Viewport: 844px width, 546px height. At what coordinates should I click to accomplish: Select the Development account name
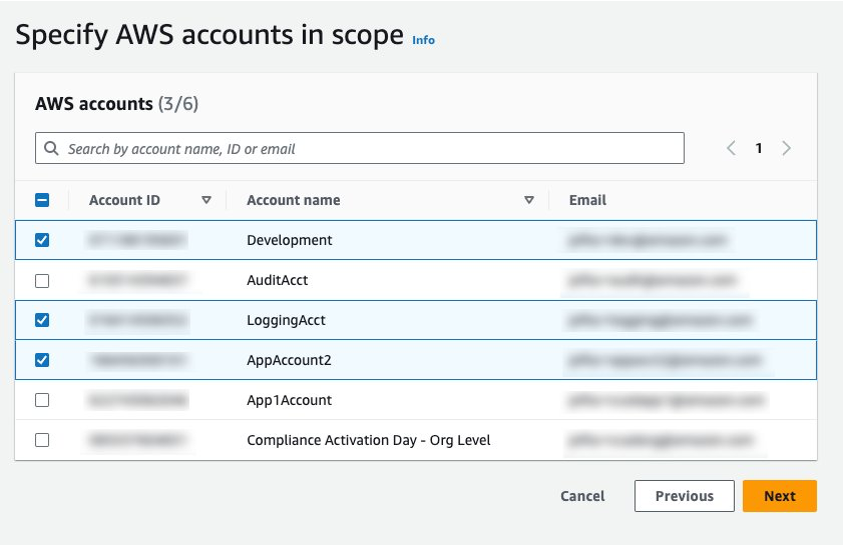(x=289, y=240)
